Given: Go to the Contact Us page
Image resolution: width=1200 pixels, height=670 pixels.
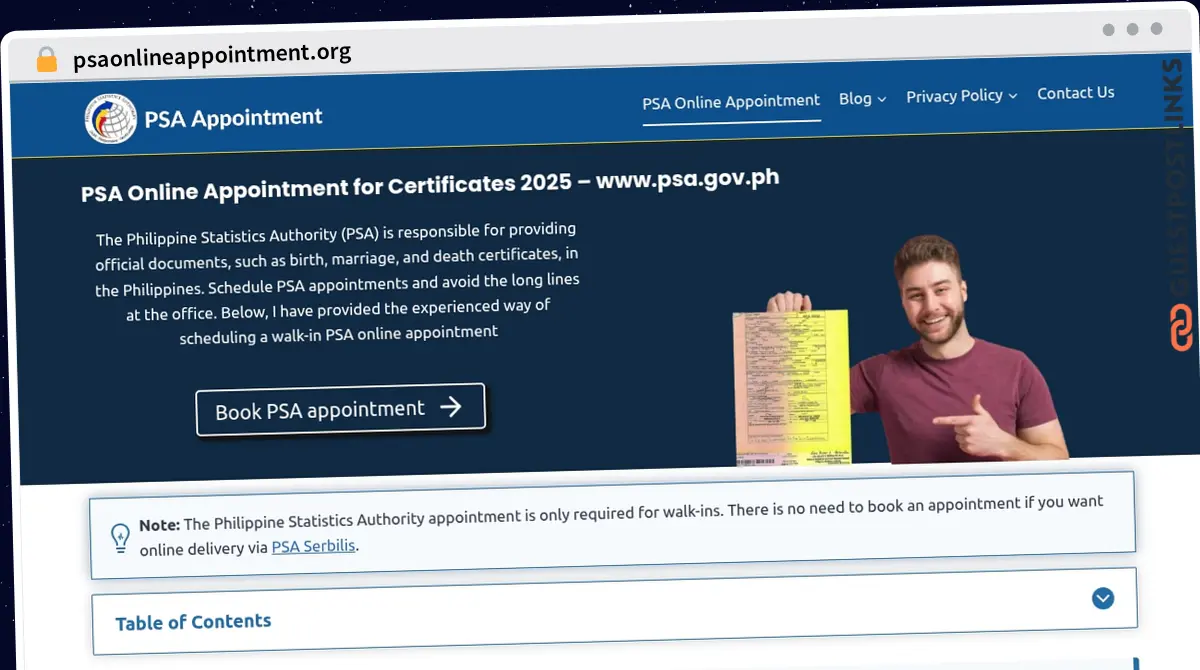Looking at the screenshot, I should (1076, 93).
